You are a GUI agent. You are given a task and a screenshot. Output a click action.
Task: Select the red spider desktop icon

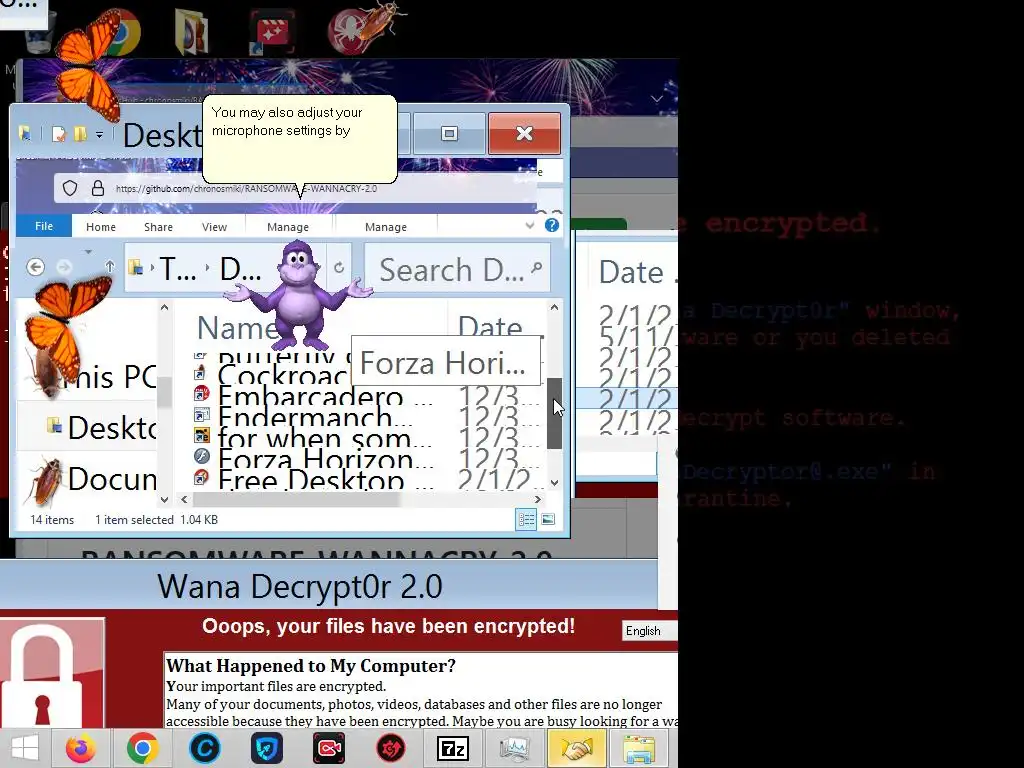point(347,33)
